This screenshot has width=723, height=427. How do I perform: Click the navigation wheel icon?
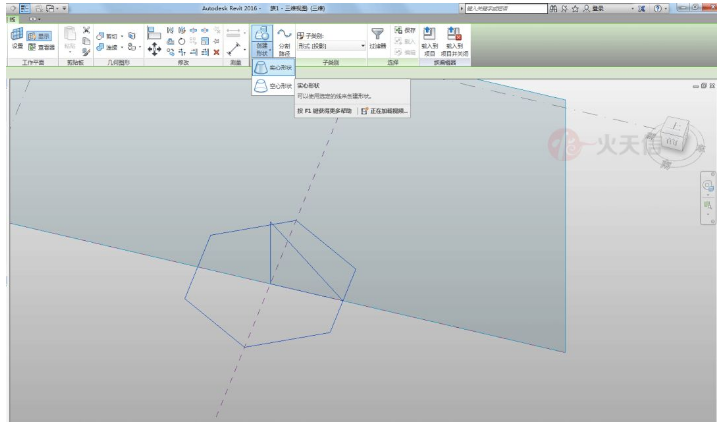pyautogui.click(x=708, y=186)
